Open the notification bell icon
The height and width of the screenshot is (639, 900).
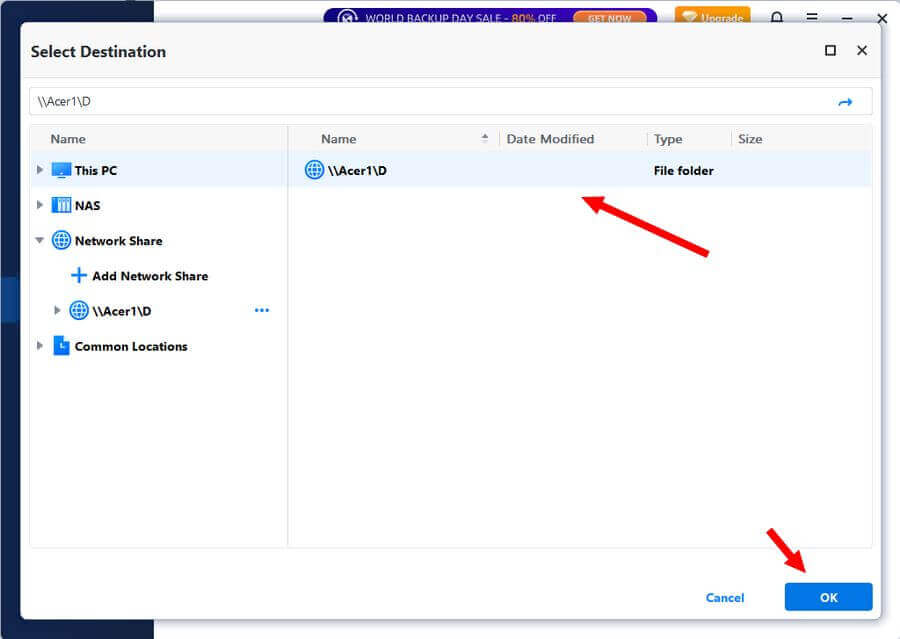(777, 18)
